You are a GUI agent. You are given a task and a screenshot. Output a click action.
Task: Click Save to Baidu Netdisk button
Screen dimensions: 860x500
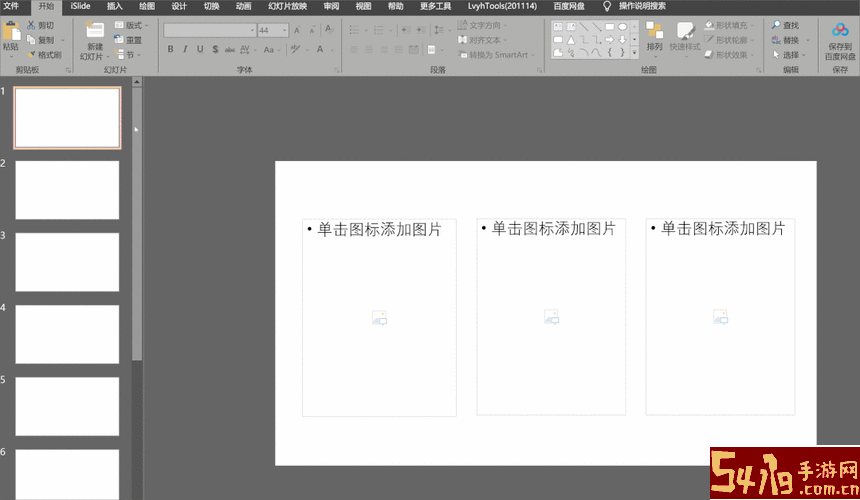(x=840, y=41)
